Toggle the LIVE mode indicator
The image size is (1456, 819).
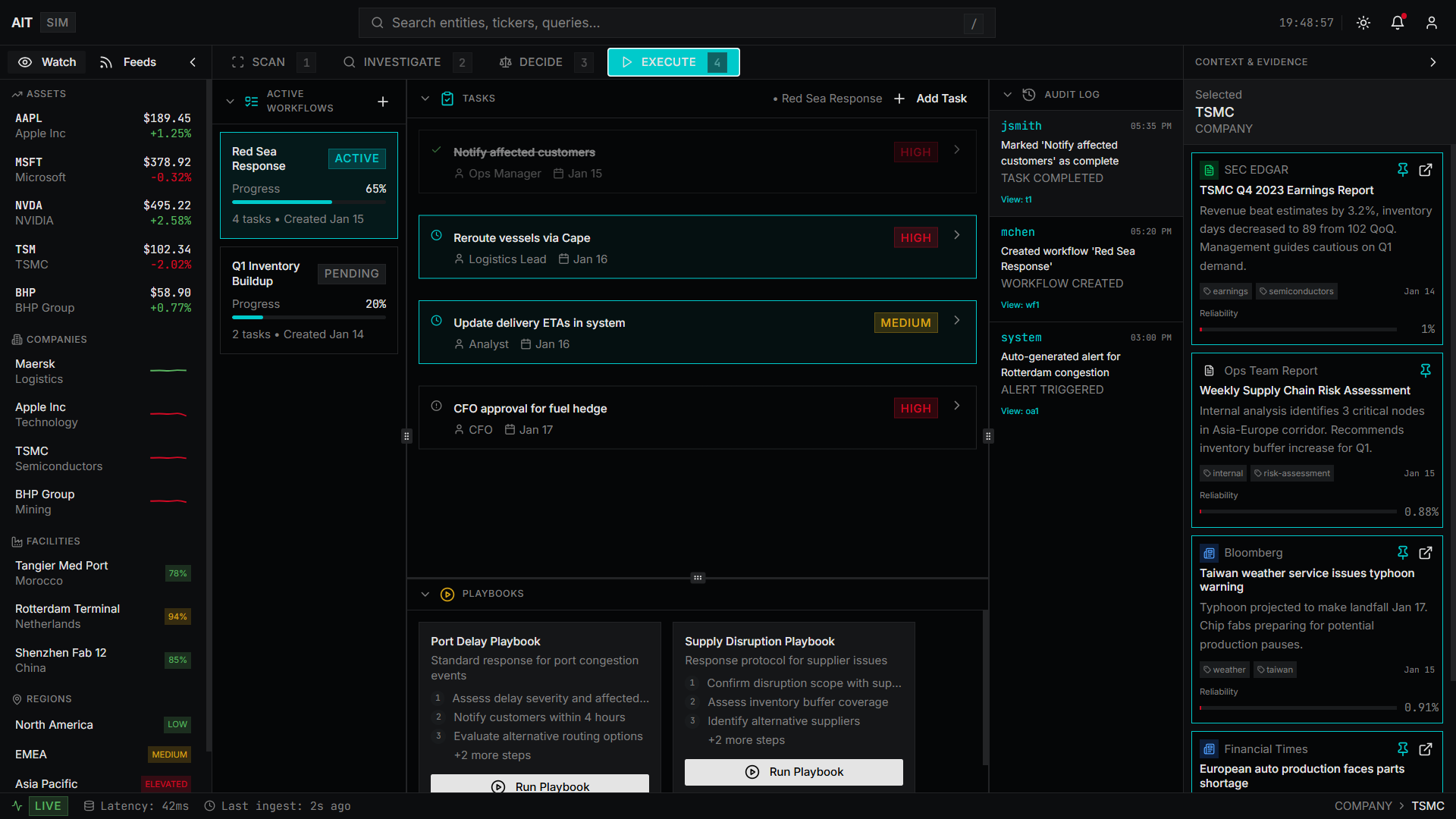click(x=48, y=806)
